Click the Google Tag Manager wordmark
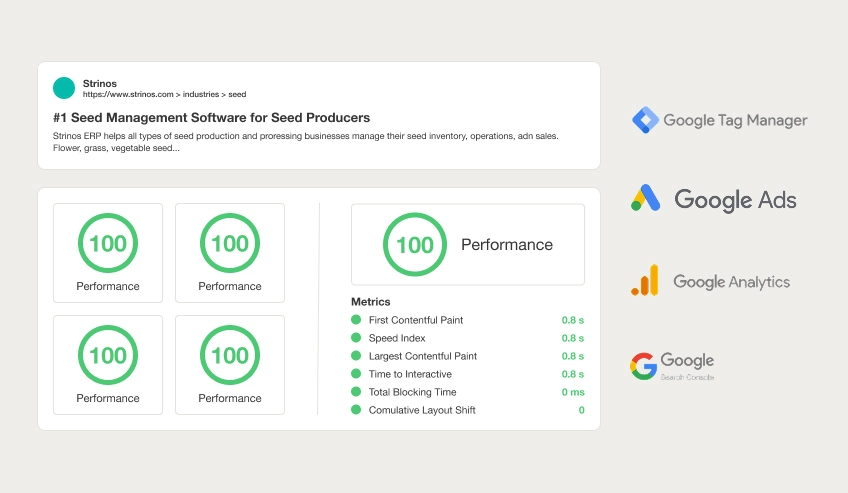This screenshot has width=848, height=493. tap(735, 121)
